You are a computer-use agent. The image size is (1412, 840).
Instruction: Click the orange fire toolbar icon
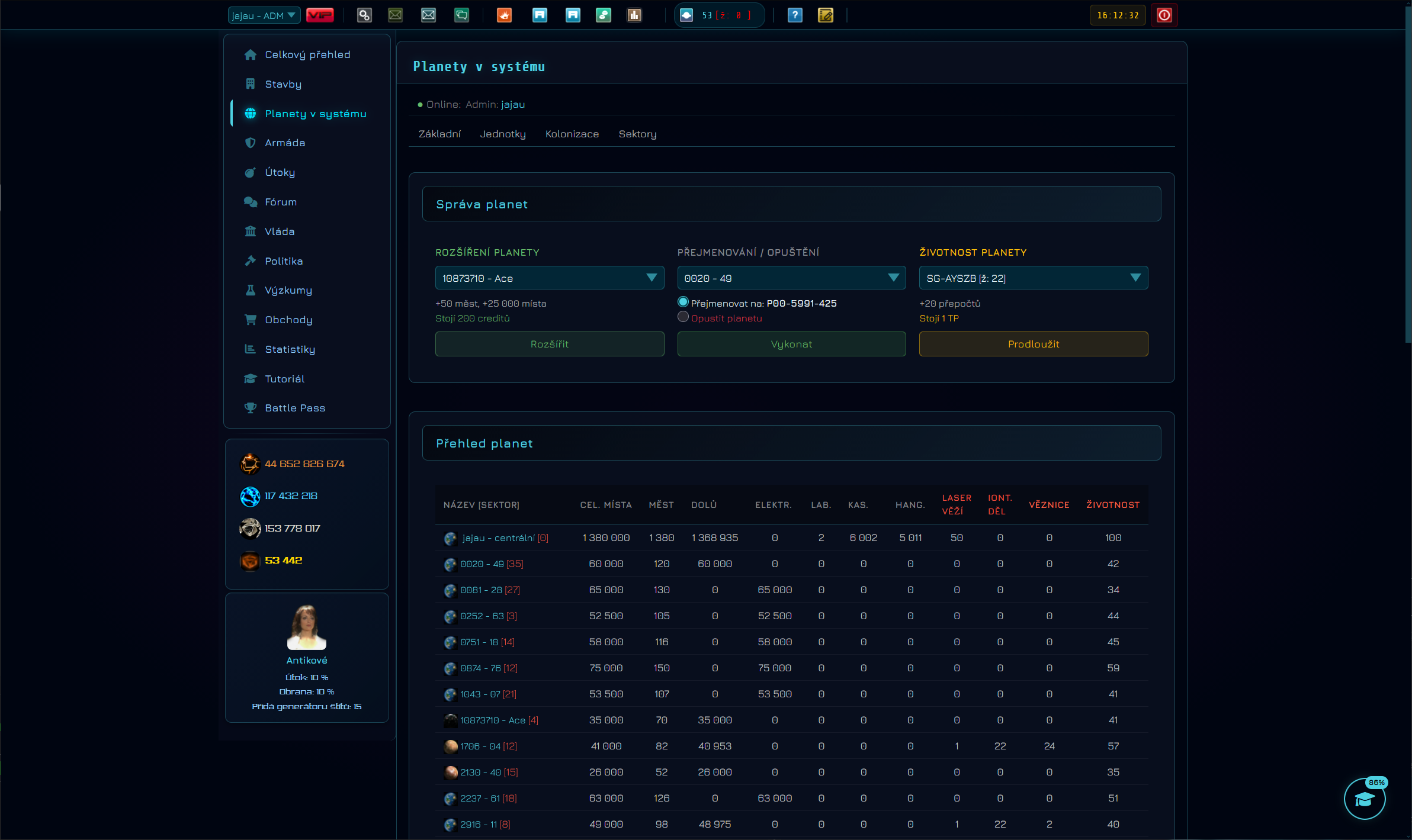(504, 15)
